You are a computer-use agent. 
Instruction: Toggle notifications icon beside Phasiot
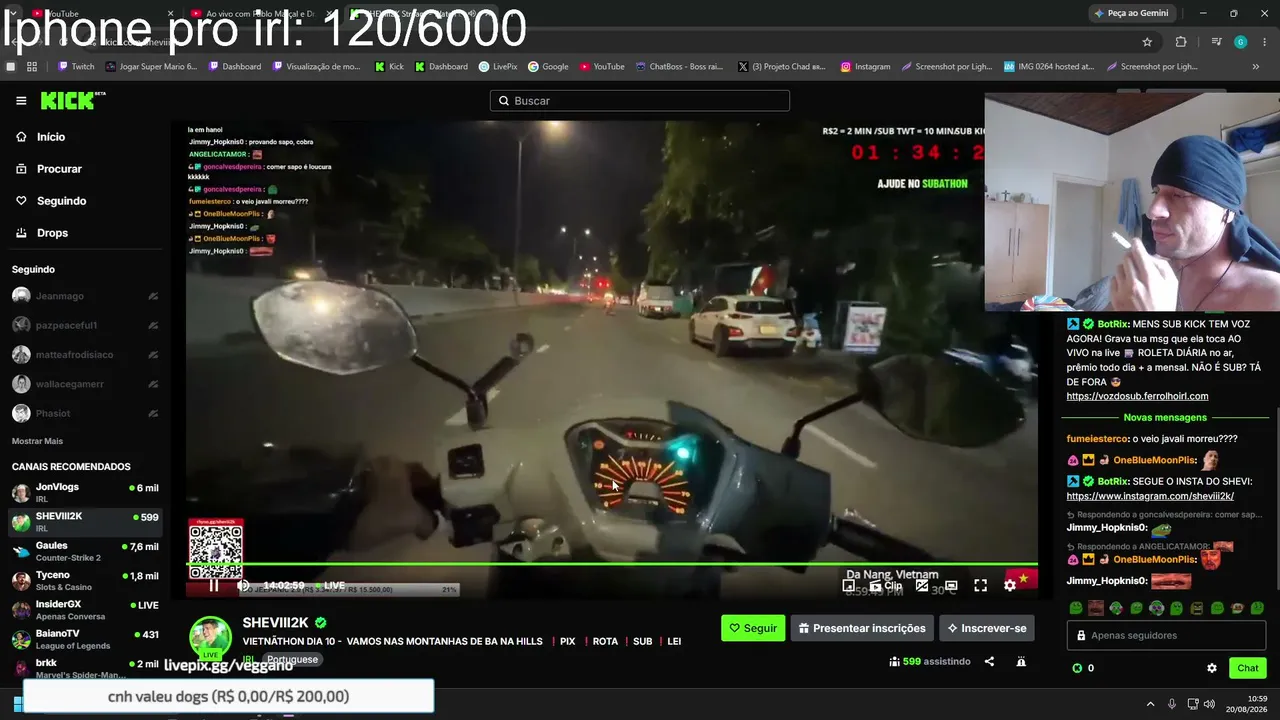[153, 414]
